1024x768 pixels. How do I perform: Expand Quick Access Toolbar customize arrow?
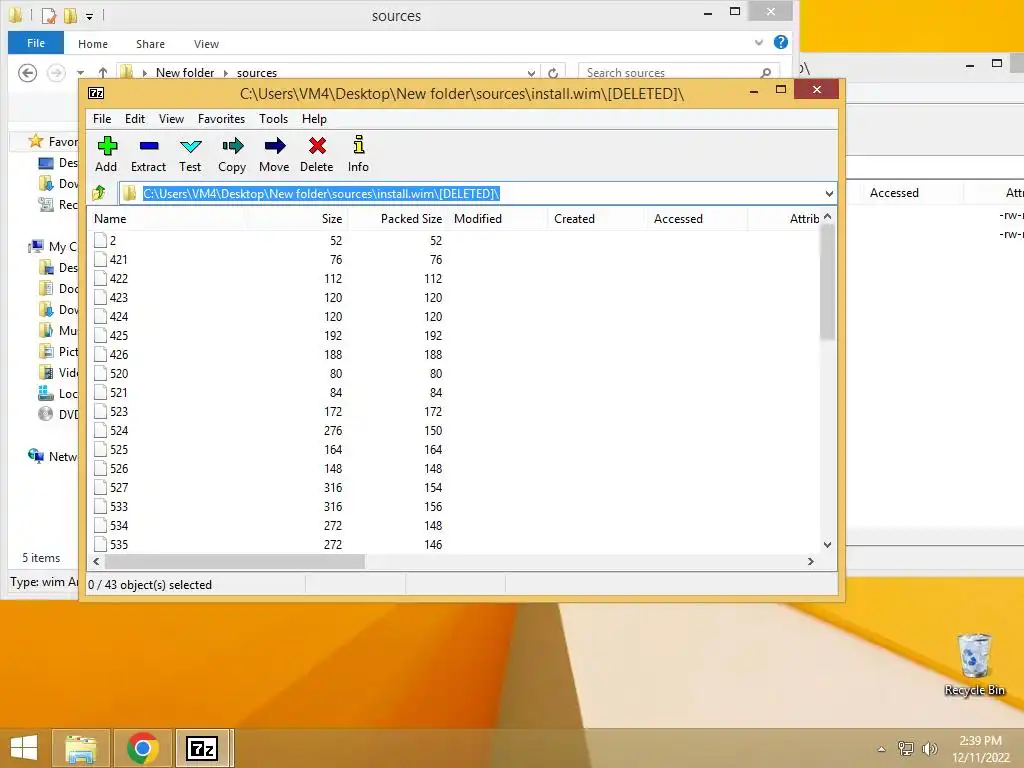pos(89,15)
